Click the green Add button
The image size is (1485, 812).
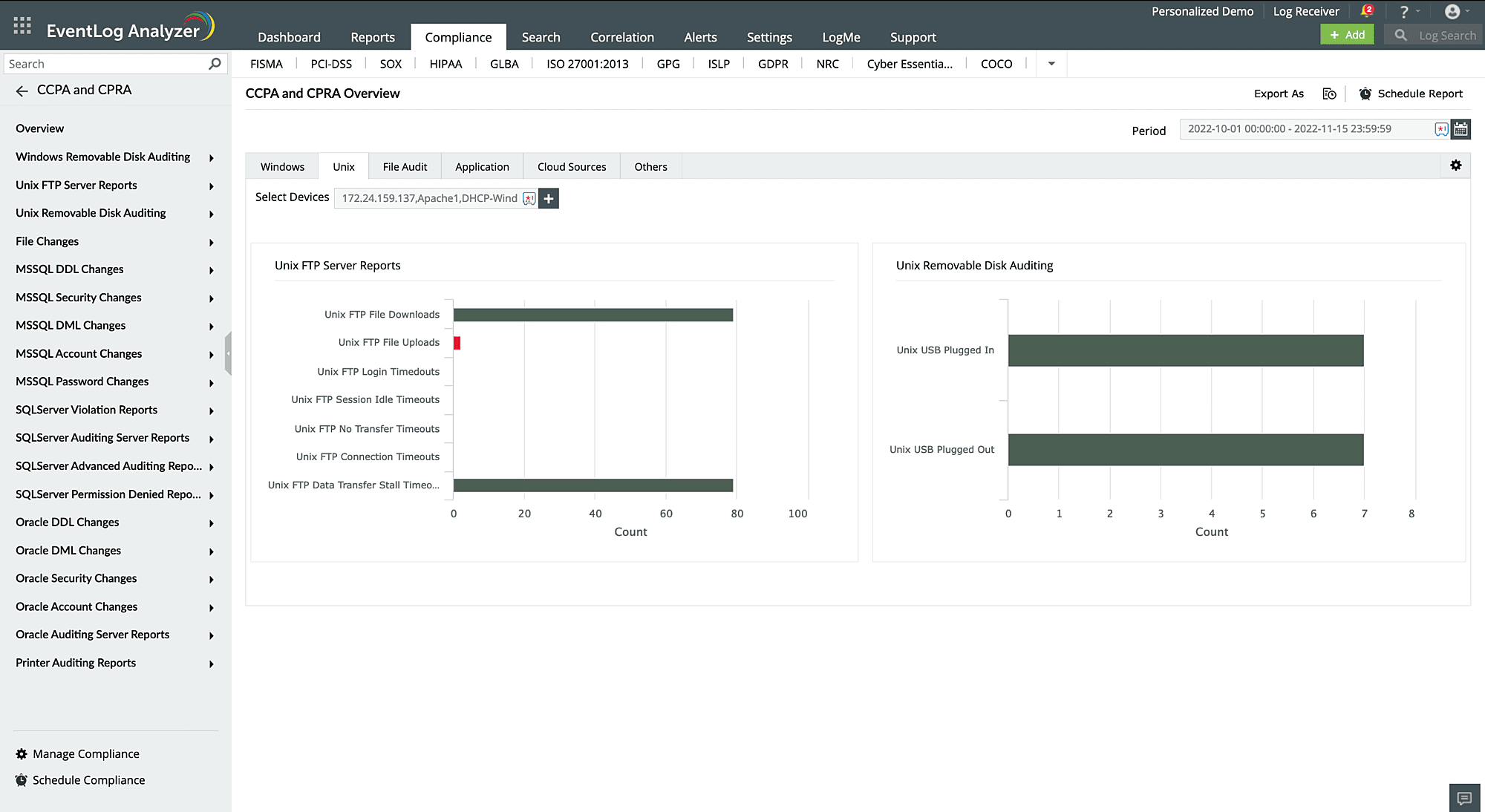point(1347,35)
